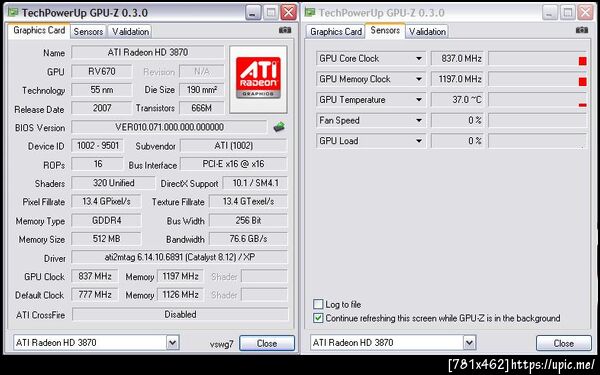Click Memory Type value GDDR4

tap(106, 220)
